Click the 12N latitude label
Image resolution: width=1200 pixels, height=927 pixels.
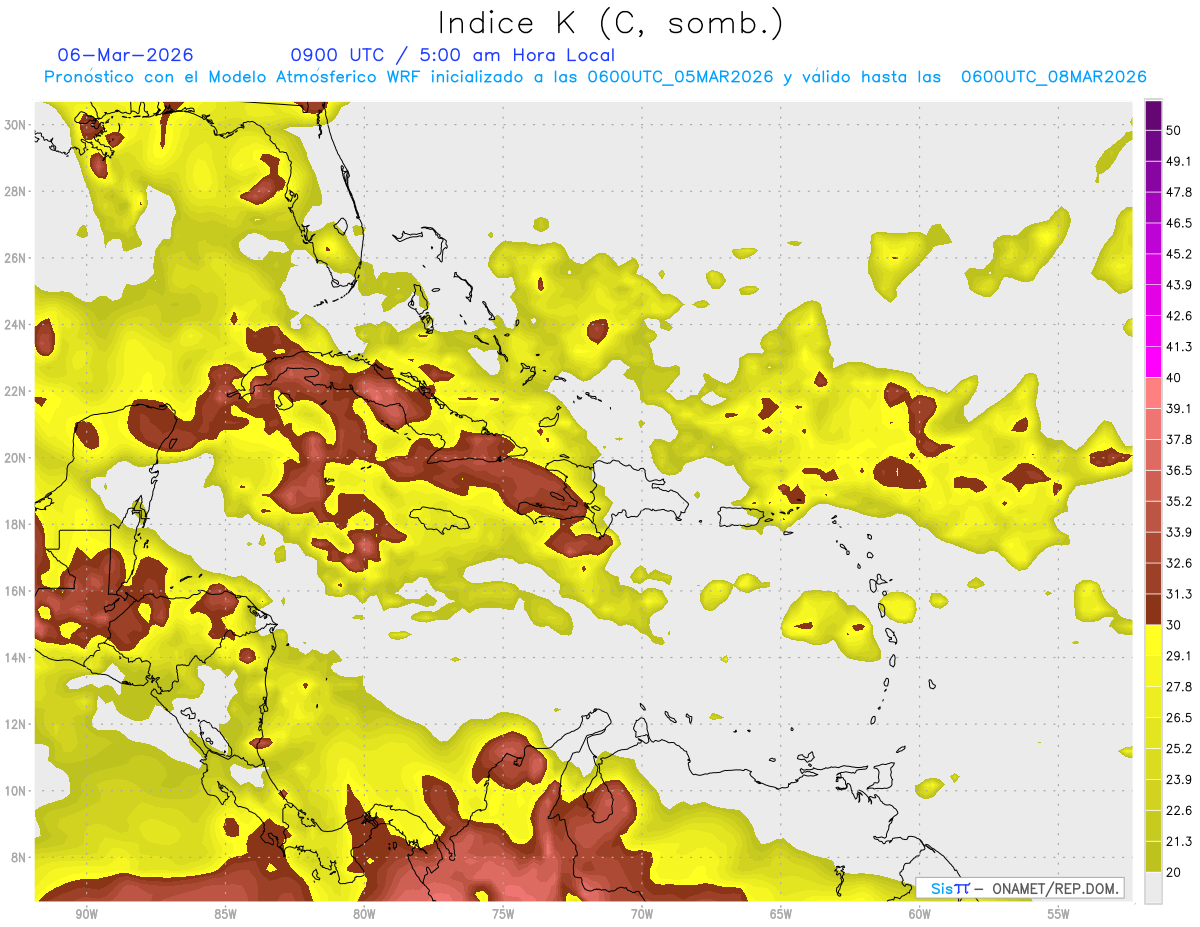[15, 724]
